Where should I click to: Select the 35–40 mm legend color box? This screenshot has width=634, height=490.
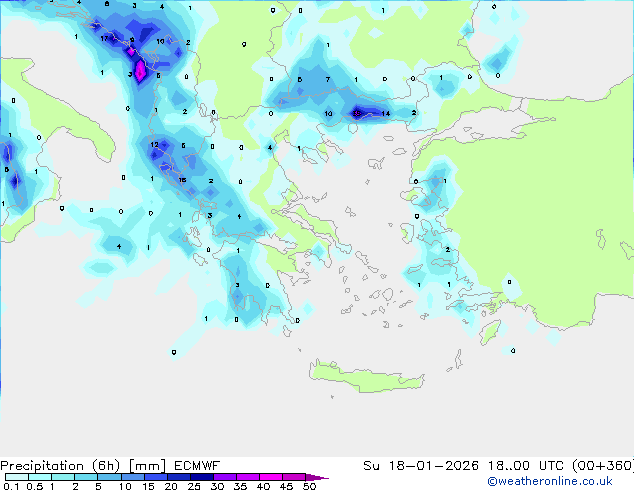coord(247,477)
